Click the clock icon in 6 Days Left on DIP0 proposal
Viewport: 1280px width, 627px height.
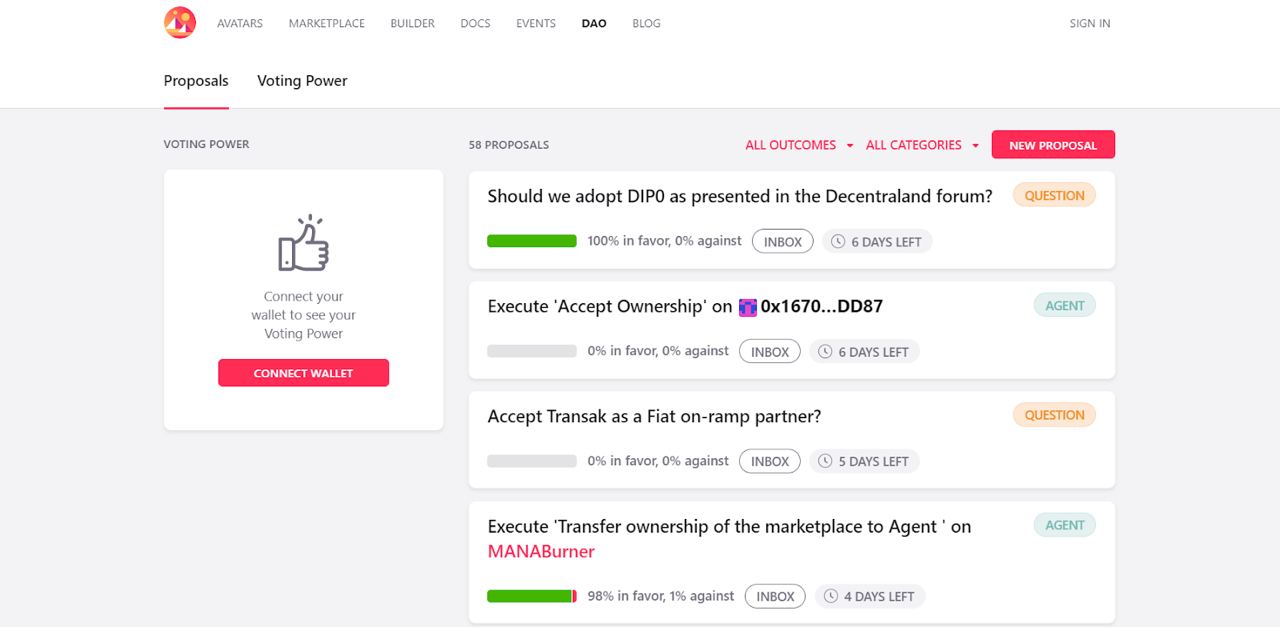838,242
